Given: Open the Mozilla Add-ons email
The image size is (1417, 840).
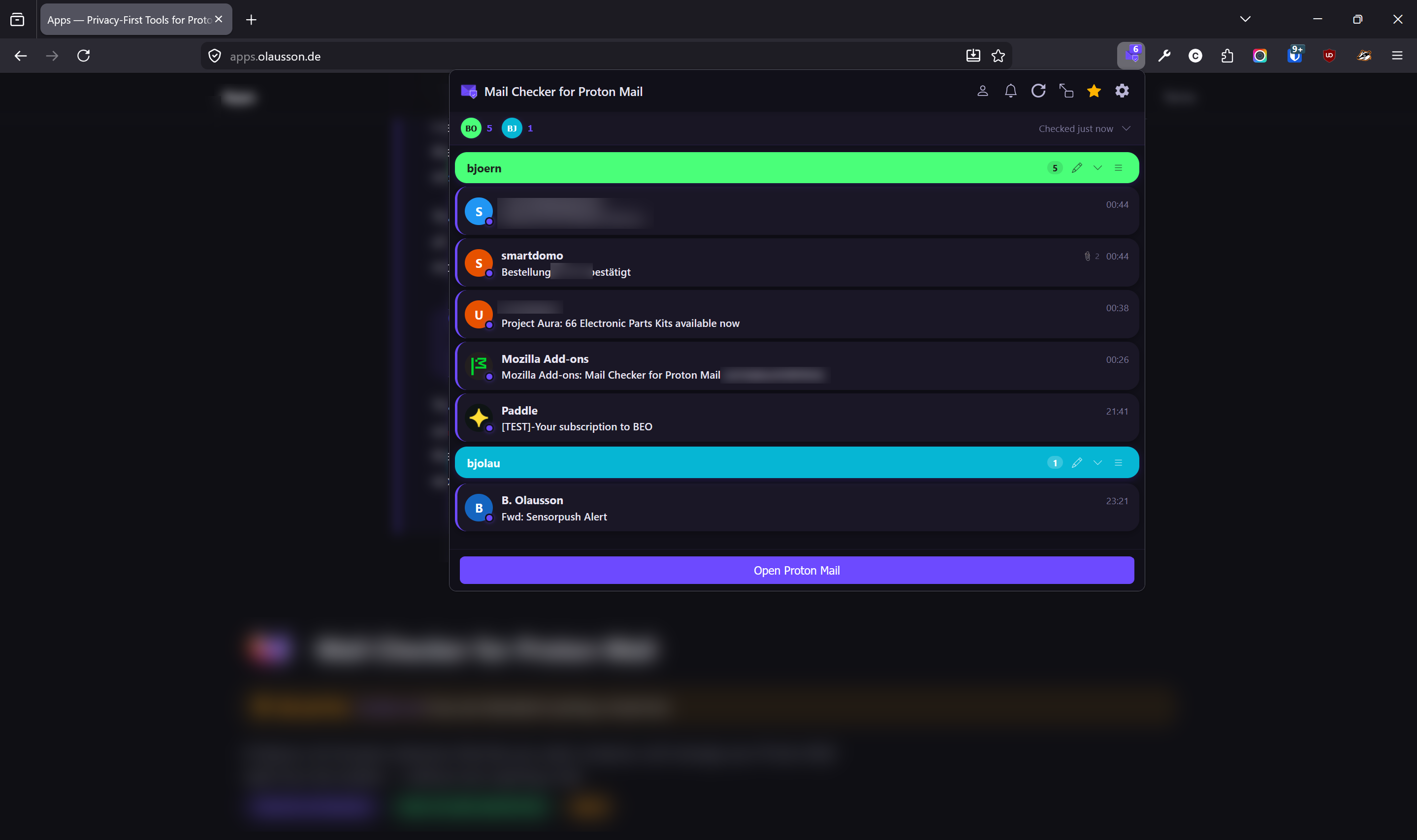Looking at the screenshot, I should coord(797,366).
